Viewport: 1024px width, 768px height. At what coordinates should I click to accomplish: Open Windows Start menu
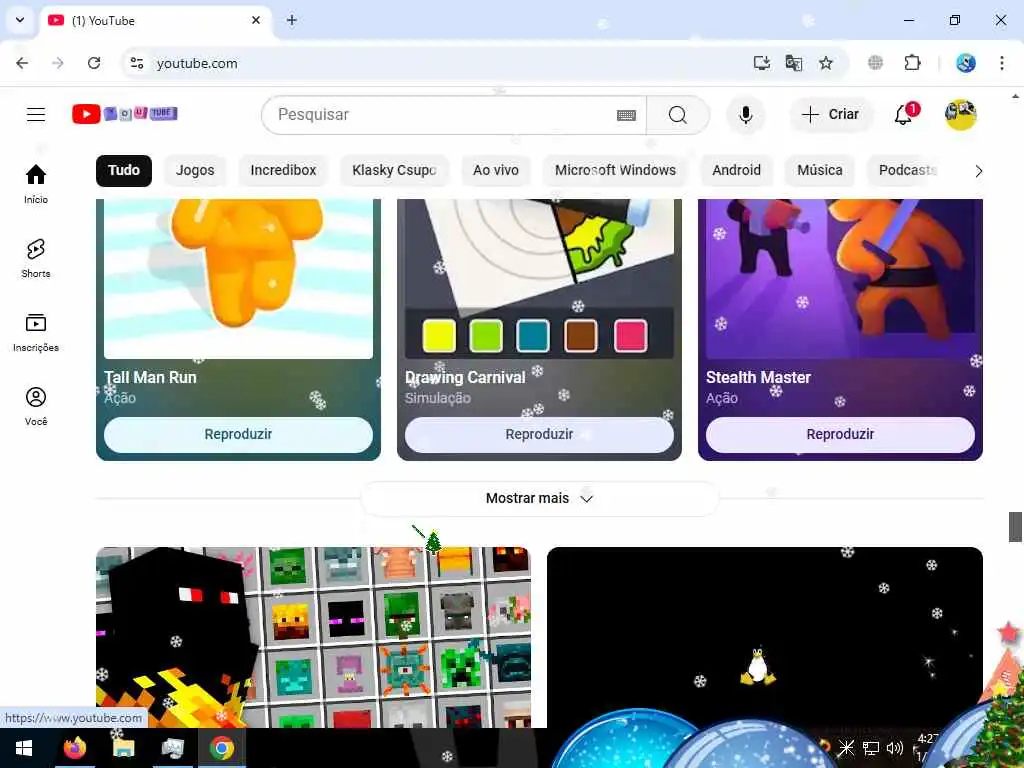point(24,748)
